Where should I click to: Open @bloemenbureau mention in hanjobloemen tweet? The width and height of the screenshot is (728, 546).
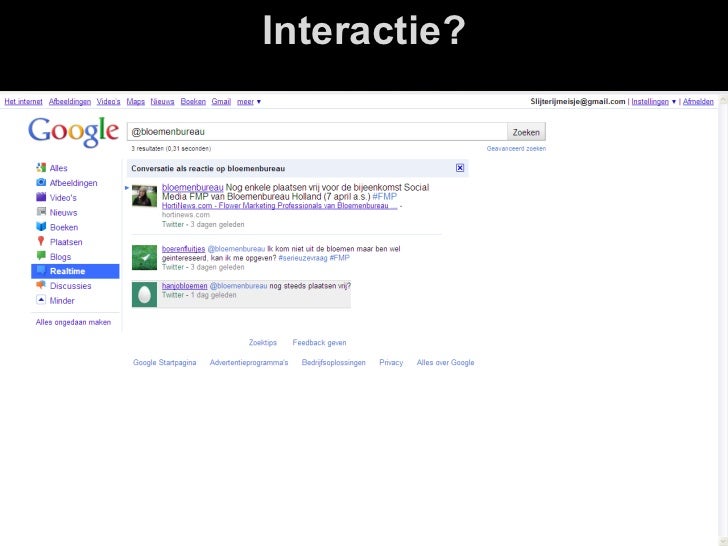tap(238, 286)
